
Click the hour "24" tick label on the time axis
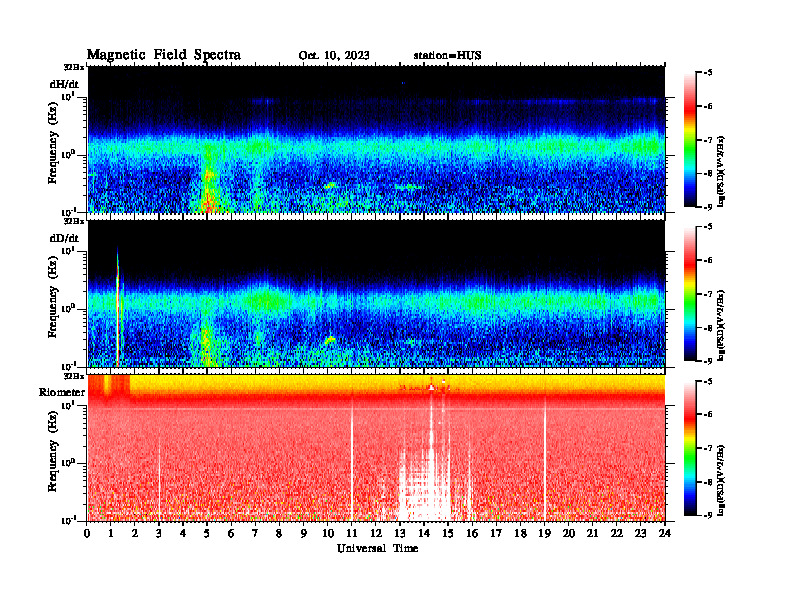coord(665,534)
